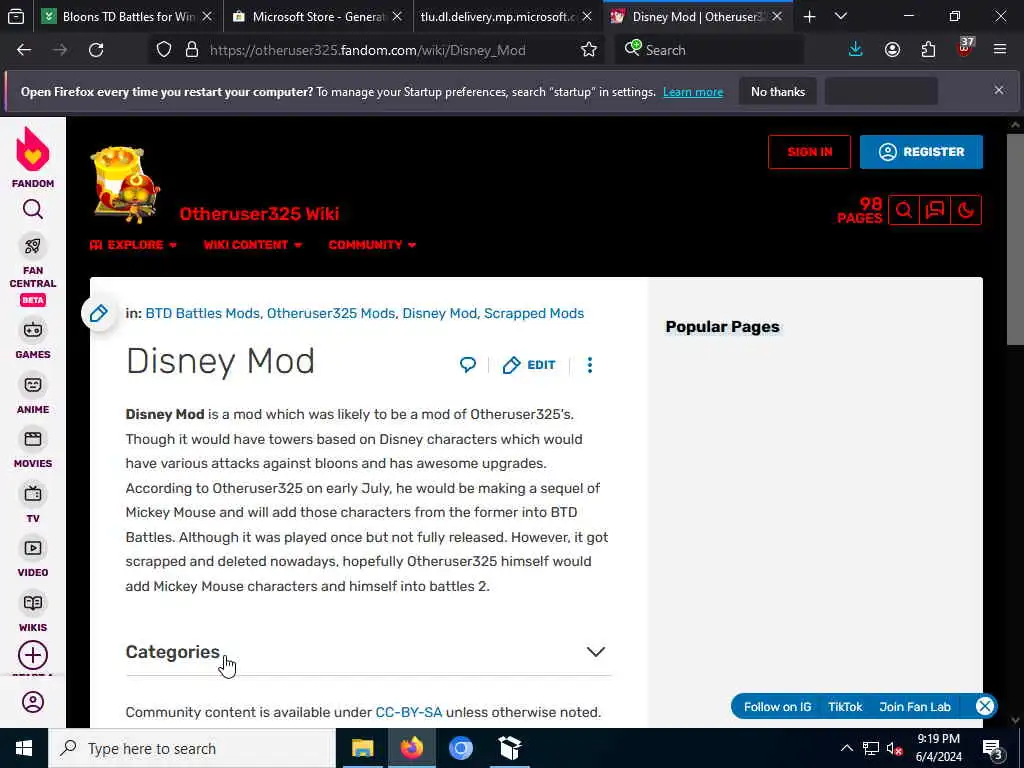This screenshot has width=1024, height=768.
Task: Open the Otheruser325 Mods category link
Action: click(331, 313)
